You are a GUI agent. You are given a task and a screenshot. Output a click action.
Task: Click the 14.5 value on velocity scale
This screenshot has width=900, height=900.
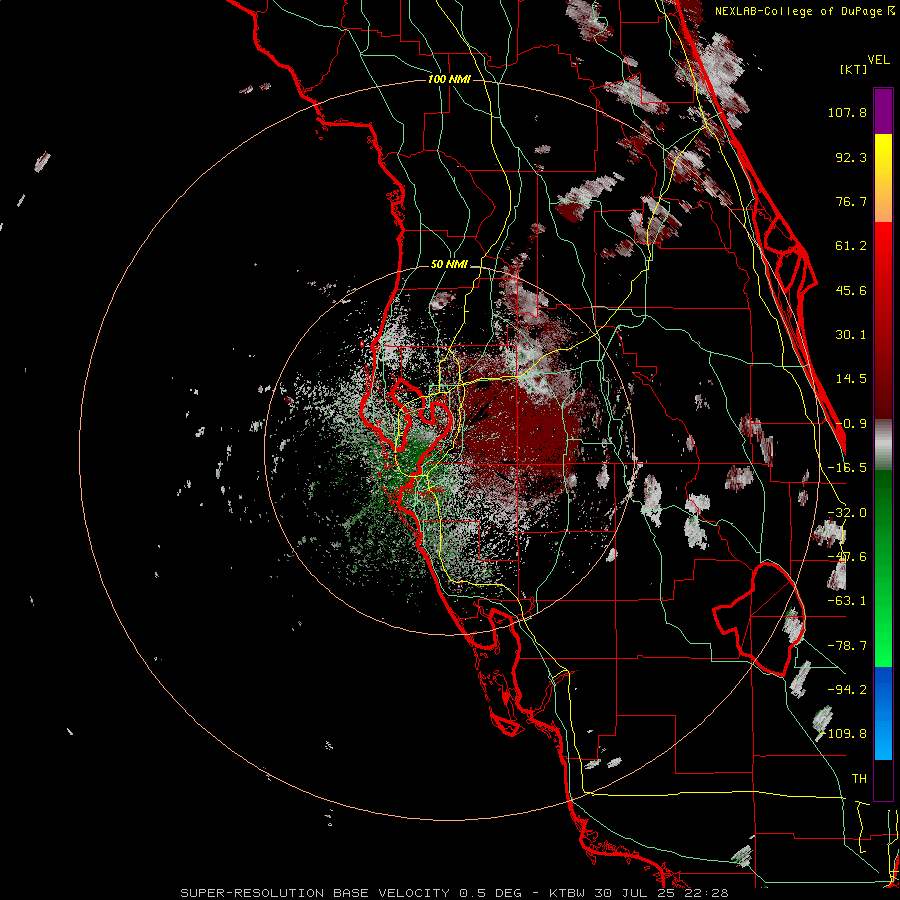[851, 379]
